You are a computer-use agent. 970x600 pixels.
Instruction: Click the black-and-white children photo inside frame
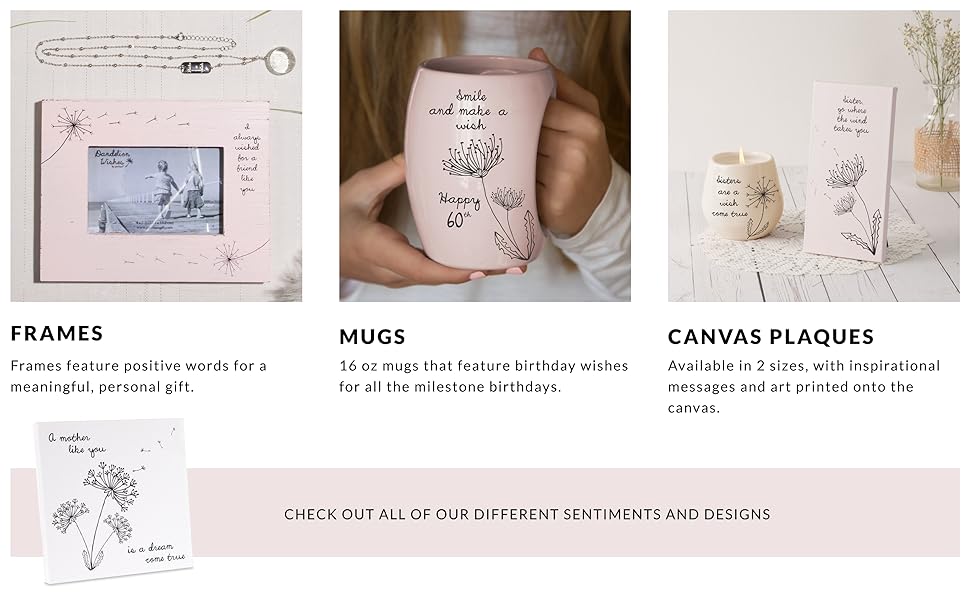pos(155,191)
